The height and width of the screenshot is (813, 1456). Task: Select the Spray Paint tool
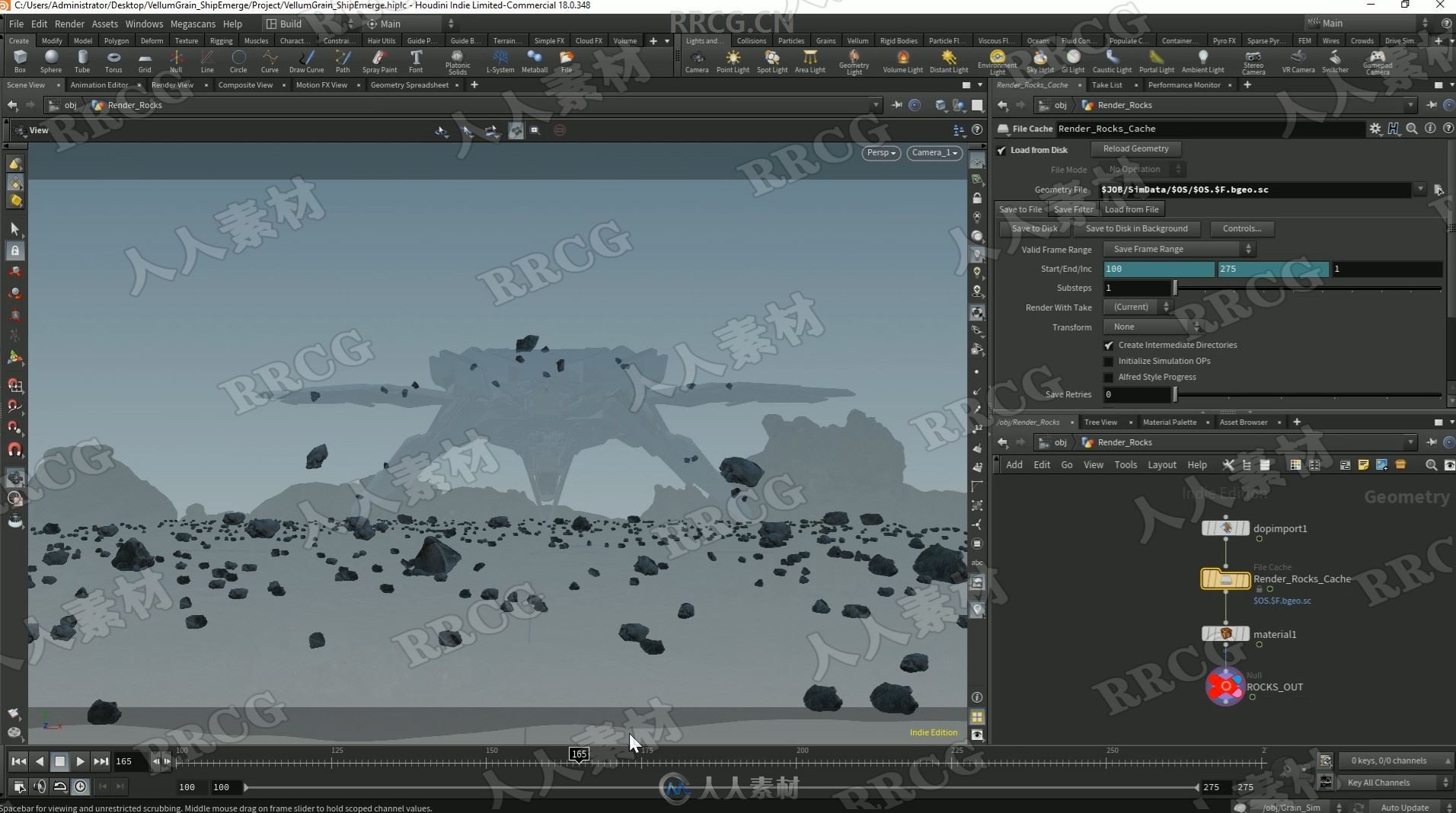379,61
